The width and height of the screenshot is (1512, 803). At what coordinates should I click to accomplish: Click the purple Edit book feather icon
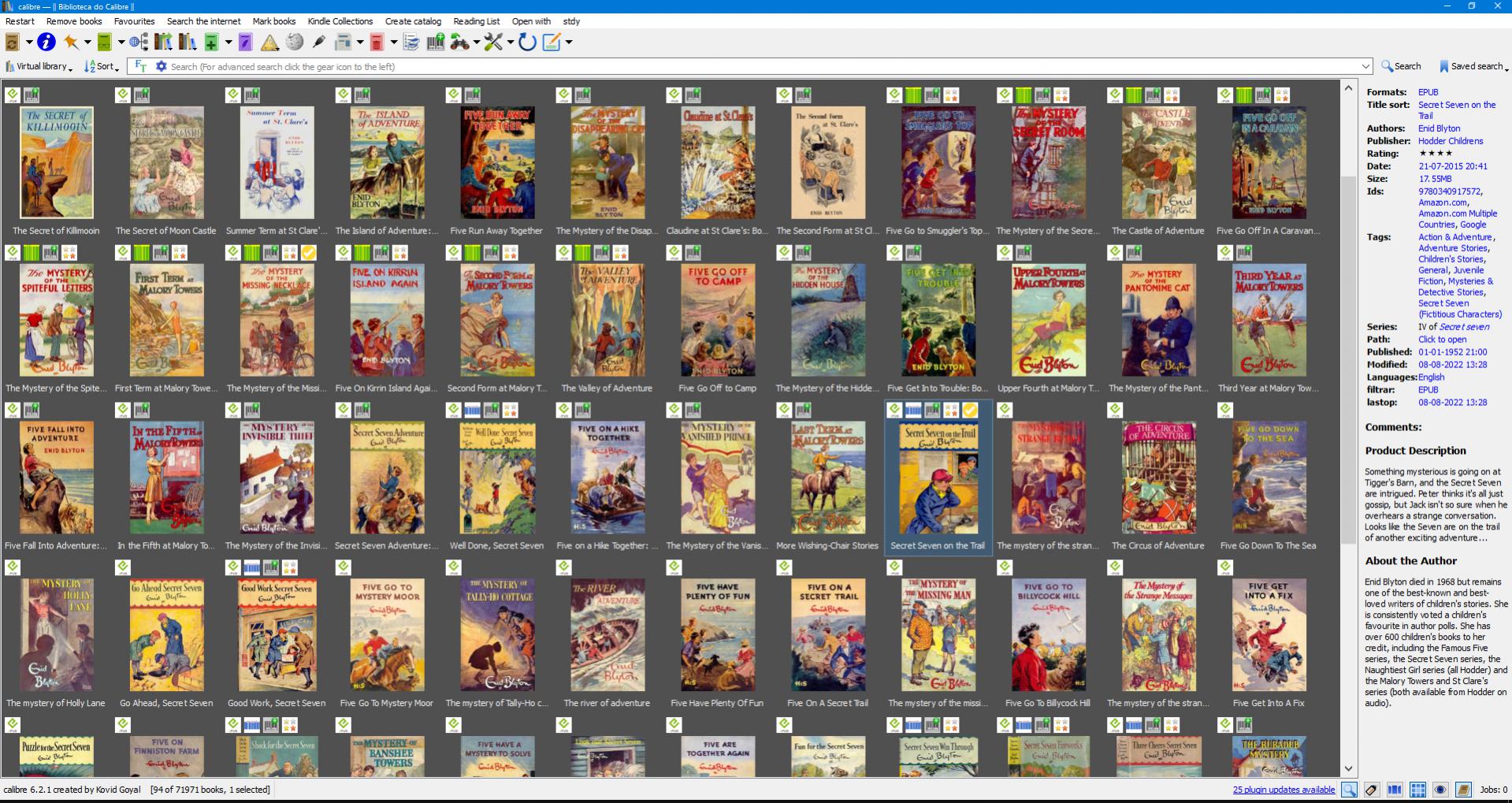click(x=246, y=42)
